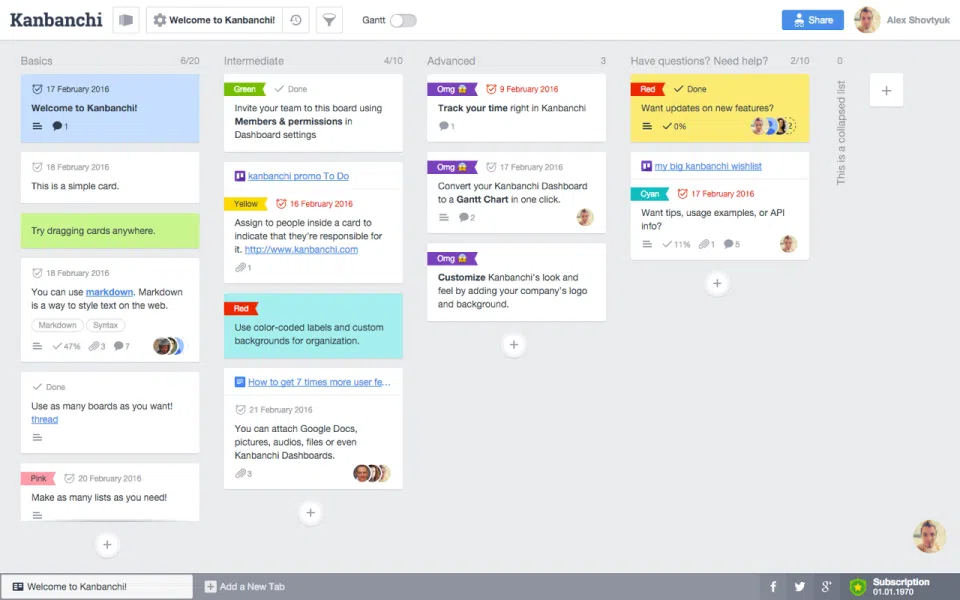960x600 pixels.
Task: Click red 16 February 2016 due date
Action: click(x=314, y=204)
